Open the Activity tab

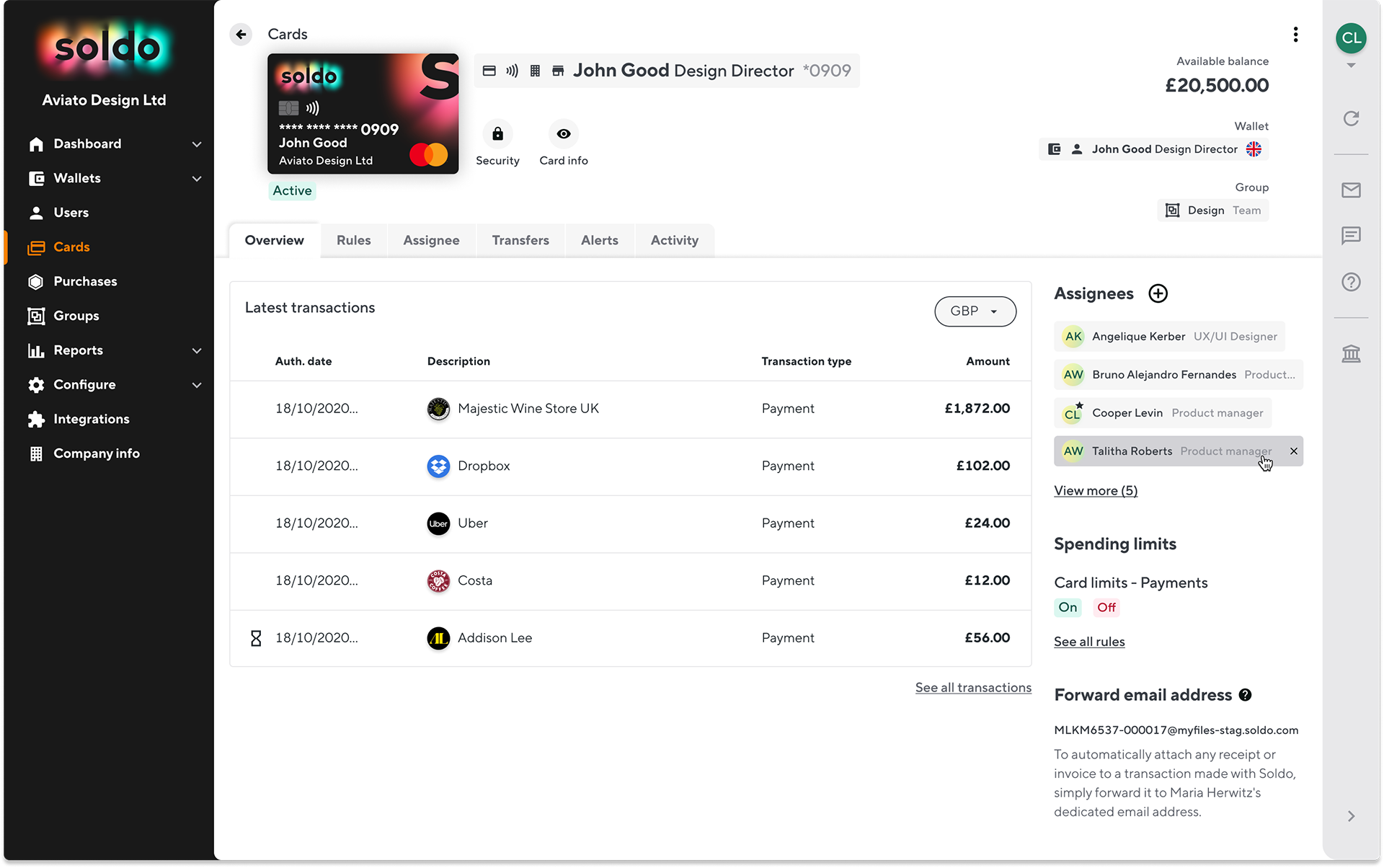pyautogui.click(x=674, y=240)
